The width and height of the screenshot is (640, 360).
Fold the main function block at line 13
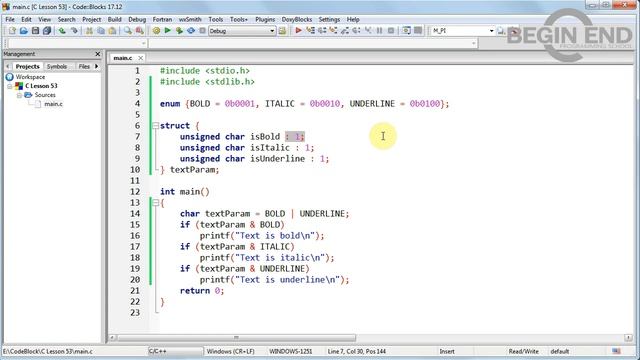pos(156,203)
